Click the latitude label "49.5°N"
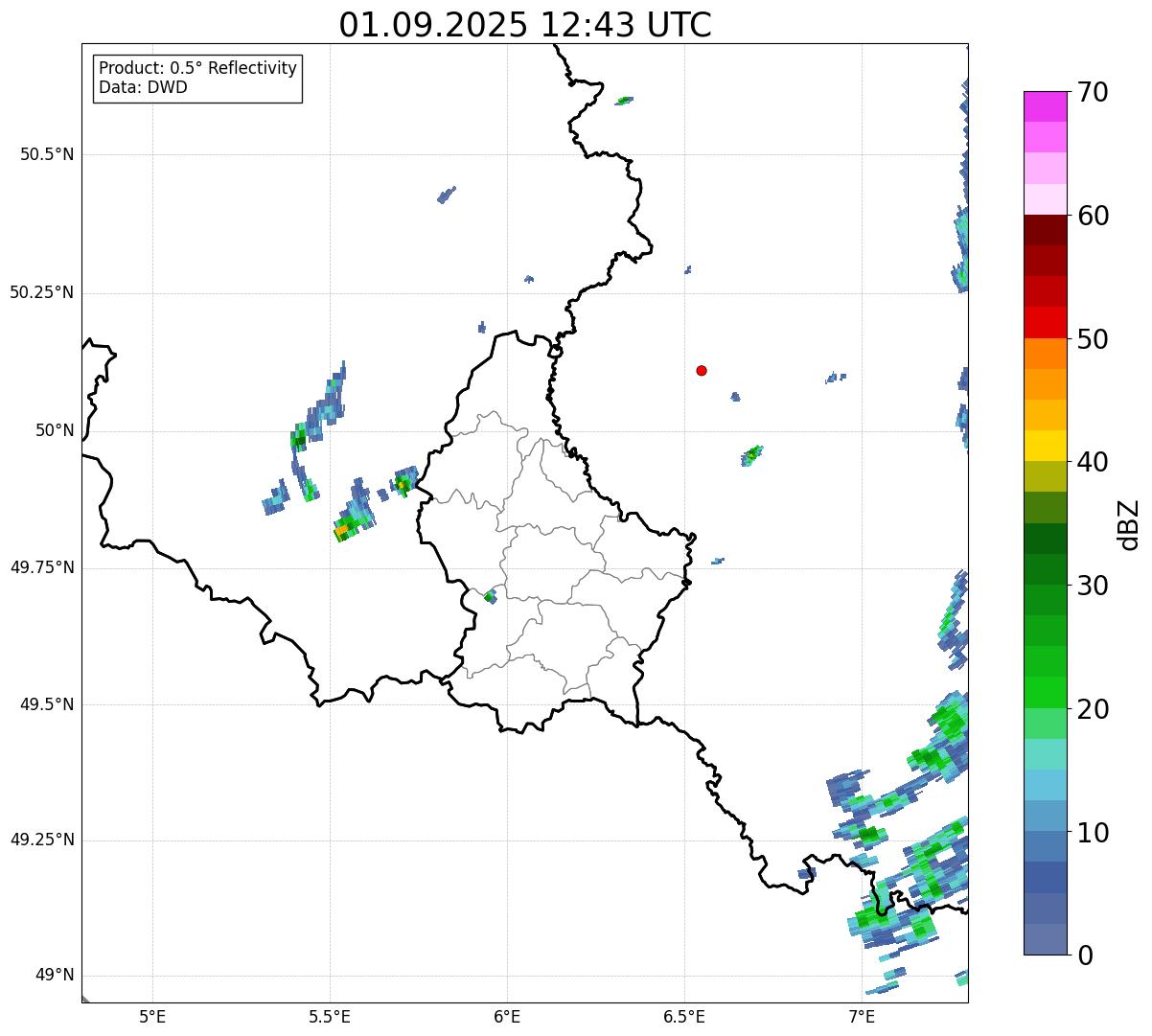Viewport: 1152px width, 1036px height. (47, 704)
